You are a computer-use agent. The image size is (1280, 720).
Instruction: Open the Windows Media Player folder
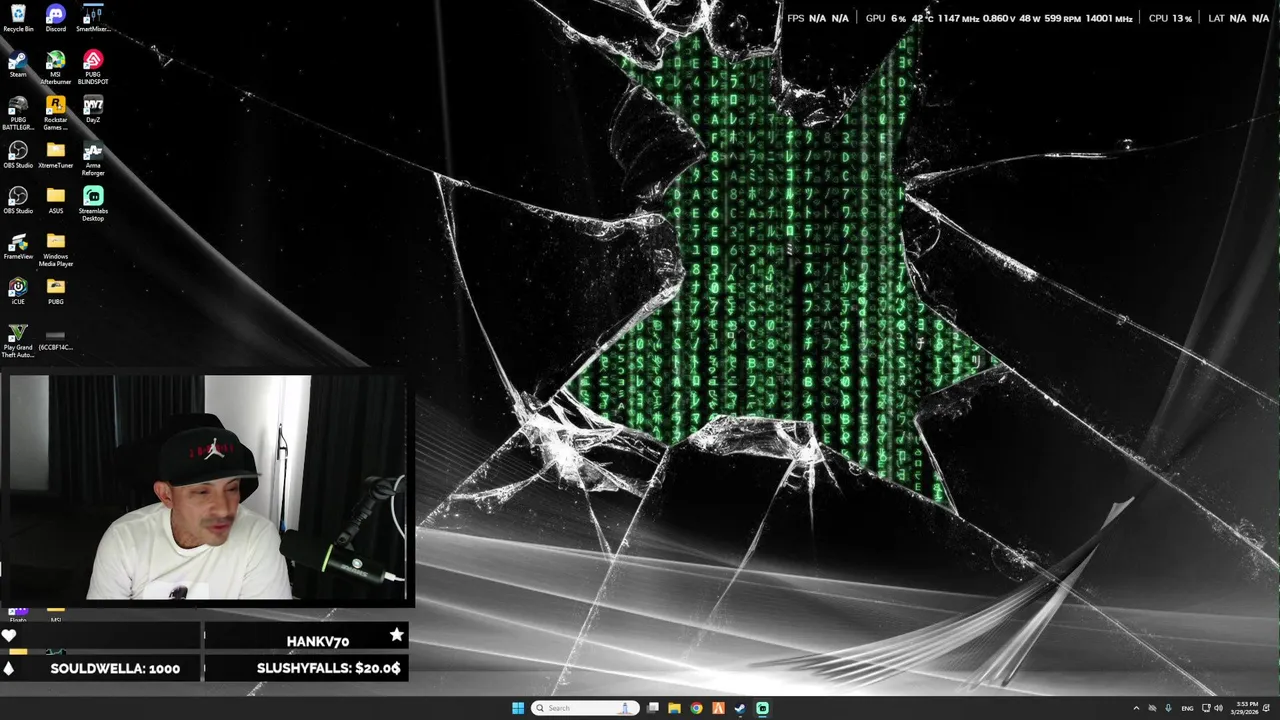pos(56,250)
